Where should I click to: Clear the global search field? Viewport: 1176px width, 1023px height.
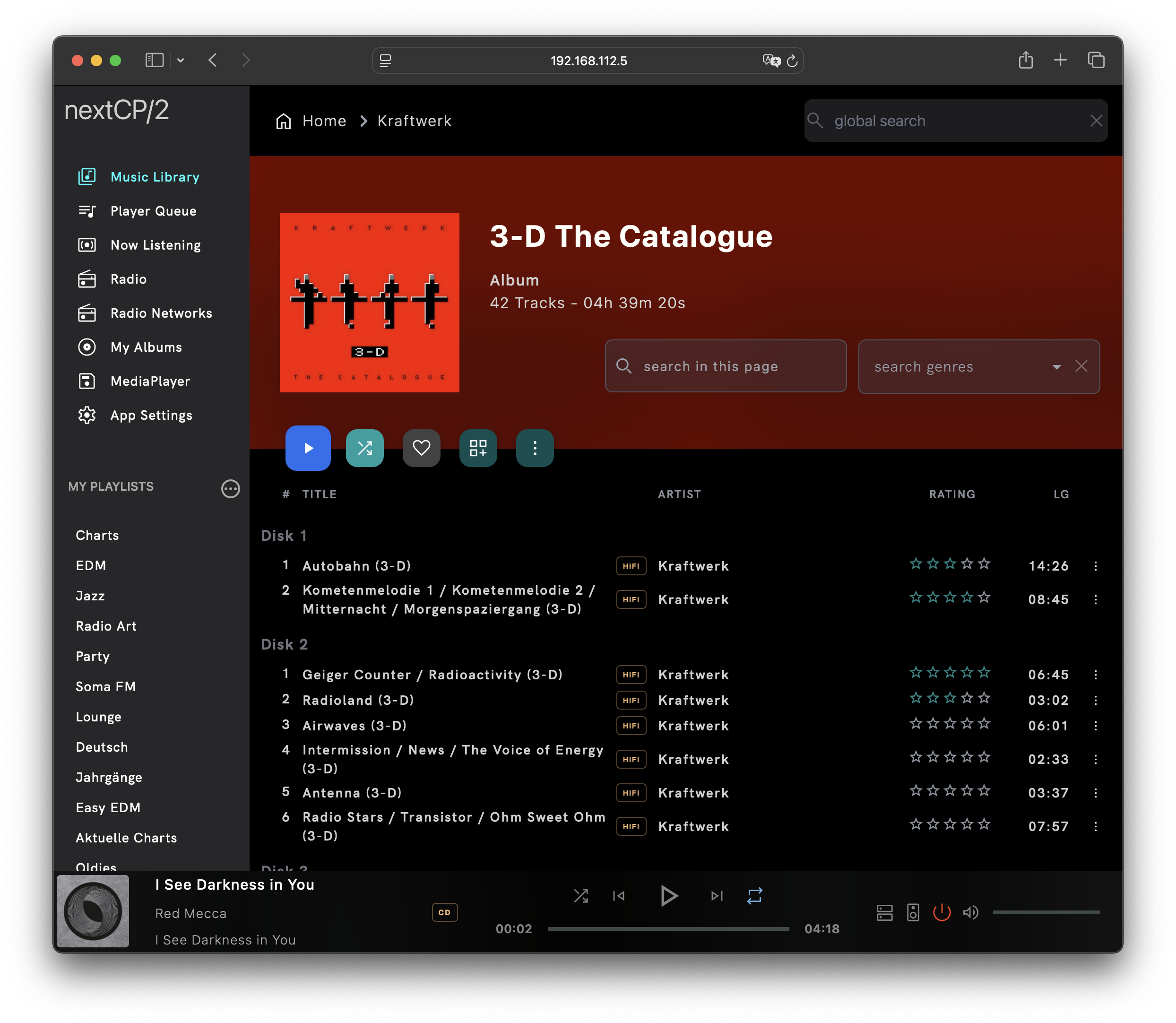(1096, 121)
